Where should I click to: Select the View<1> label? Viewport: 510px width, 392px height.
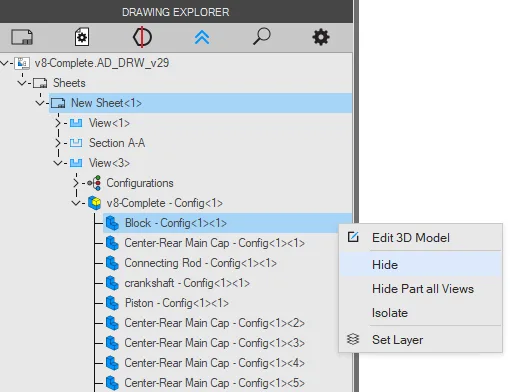tap(109, 123)
